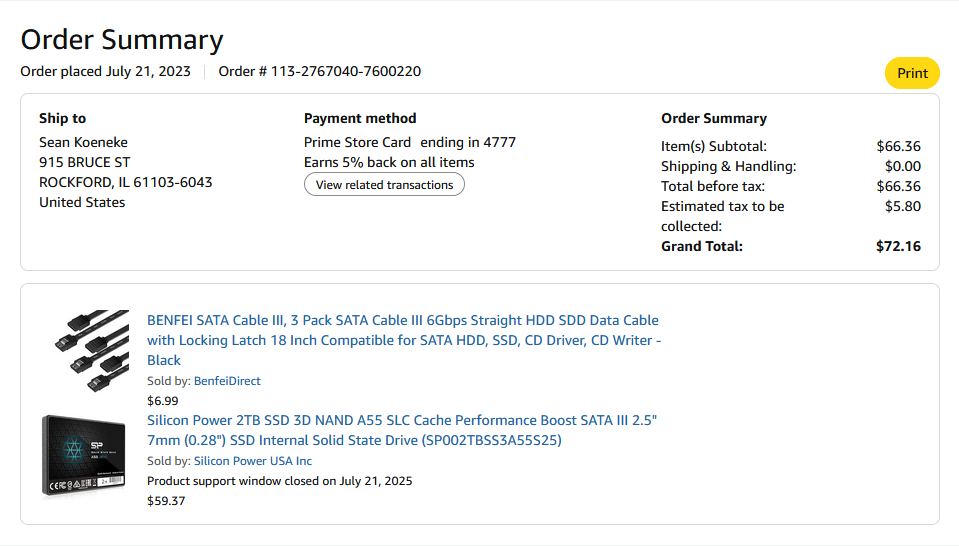Image resolution: width=959 pixels, height=546 pixels.
Task: Click the SATA cable price $6.99
Action: 162,401
